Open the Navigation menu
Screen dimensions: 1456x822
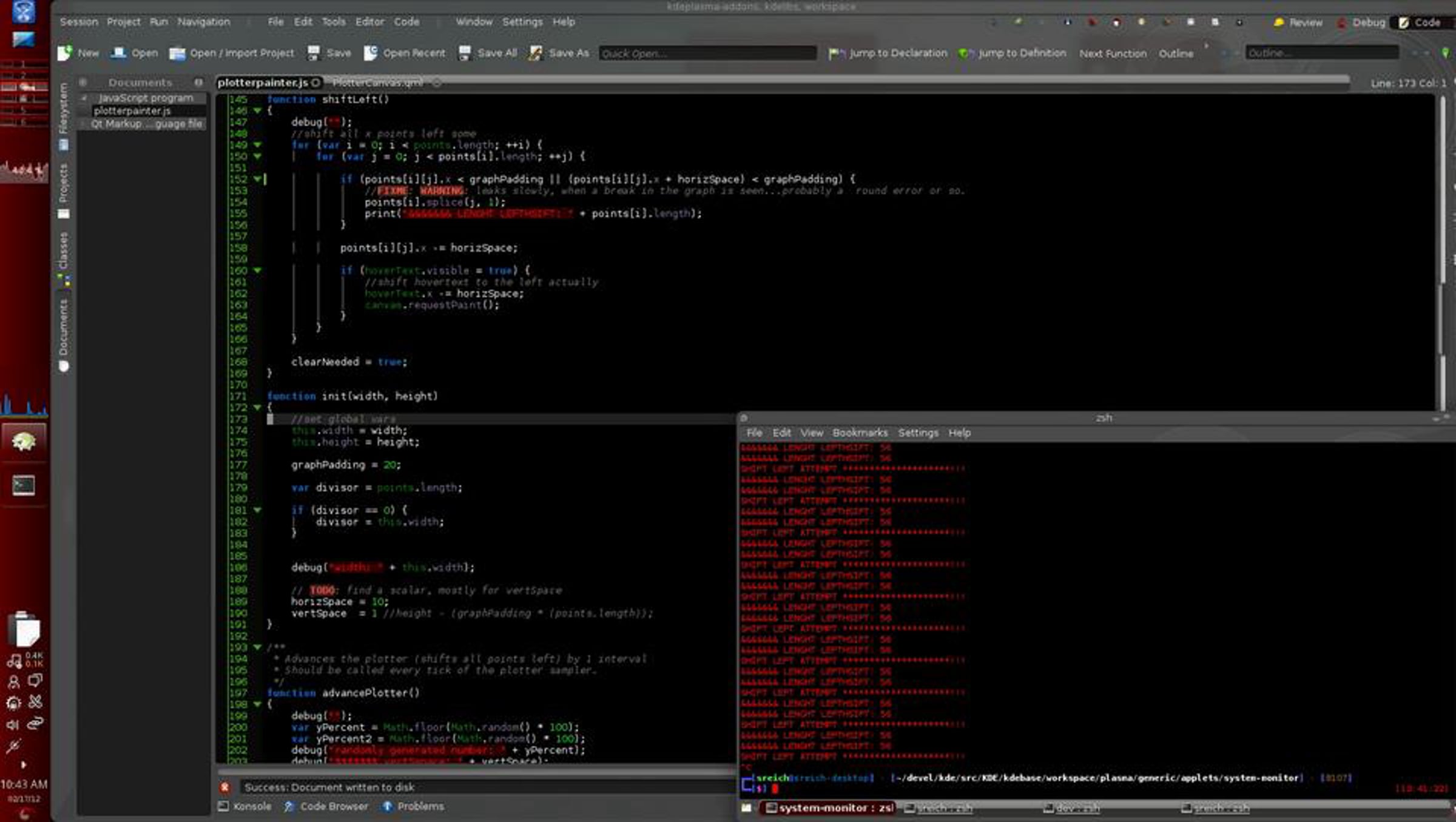click(x=203, y=22)
